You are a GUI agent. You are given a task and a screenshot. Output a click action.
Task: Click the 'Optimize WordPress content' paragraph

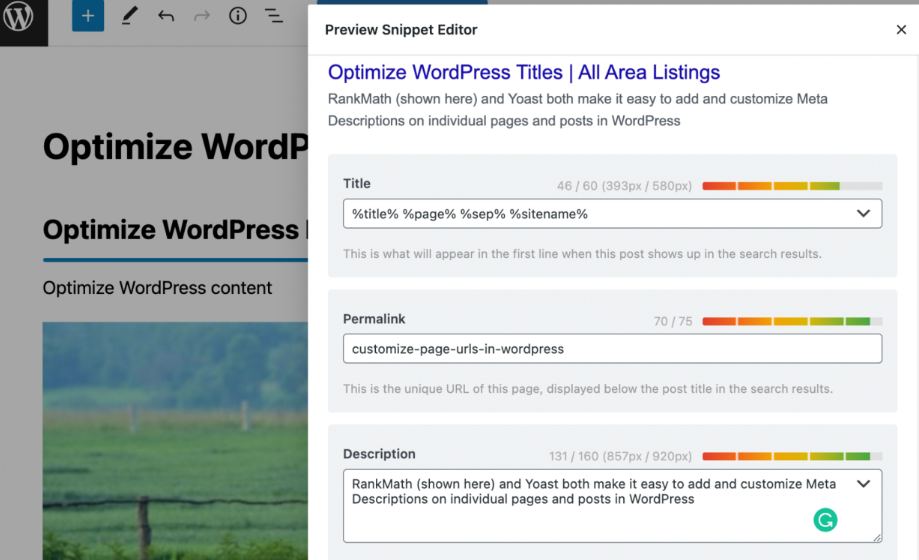pos(157,288)
